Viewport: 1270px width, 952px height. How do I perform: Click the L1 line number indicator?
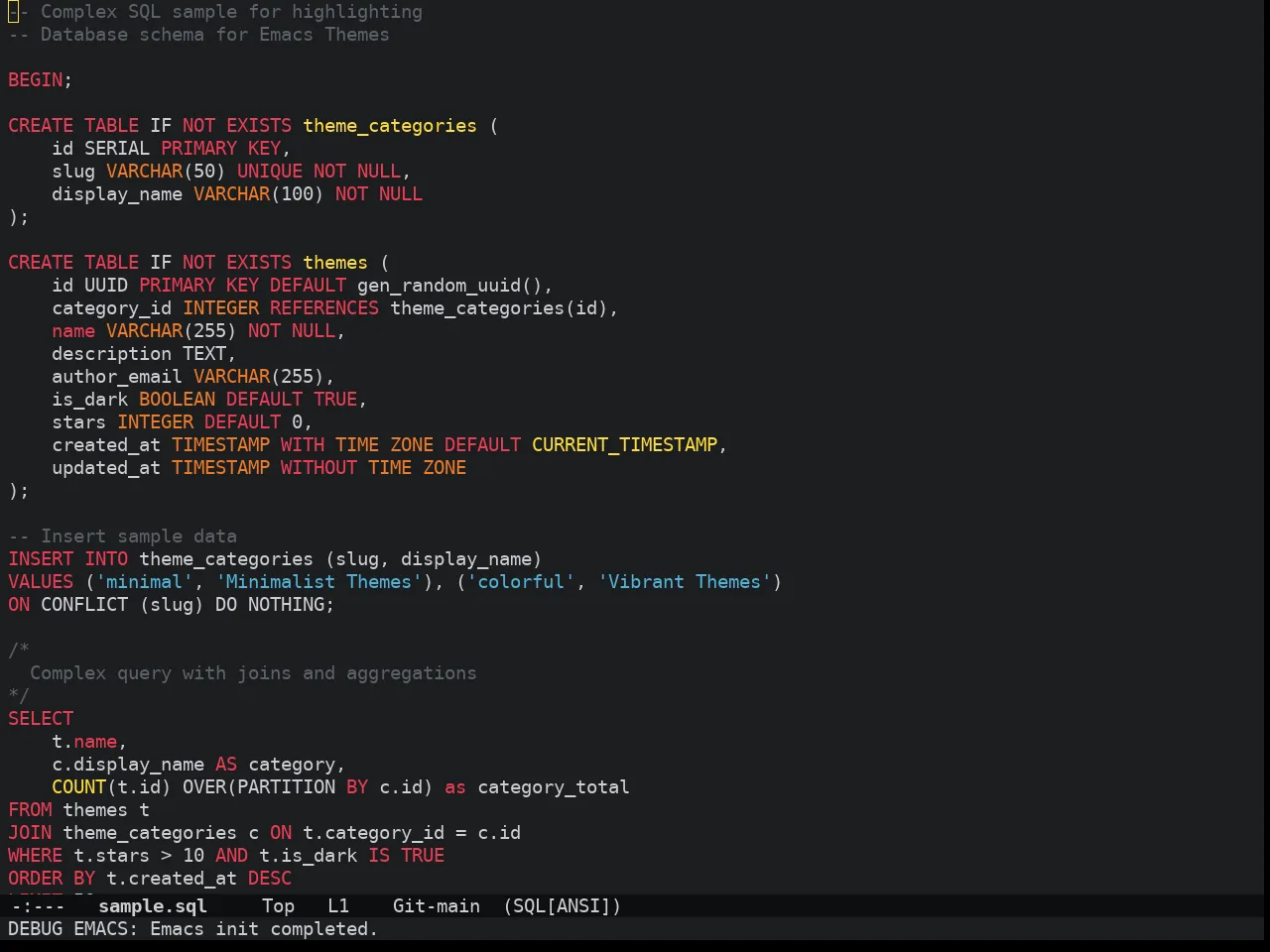[x=338, y=906]
